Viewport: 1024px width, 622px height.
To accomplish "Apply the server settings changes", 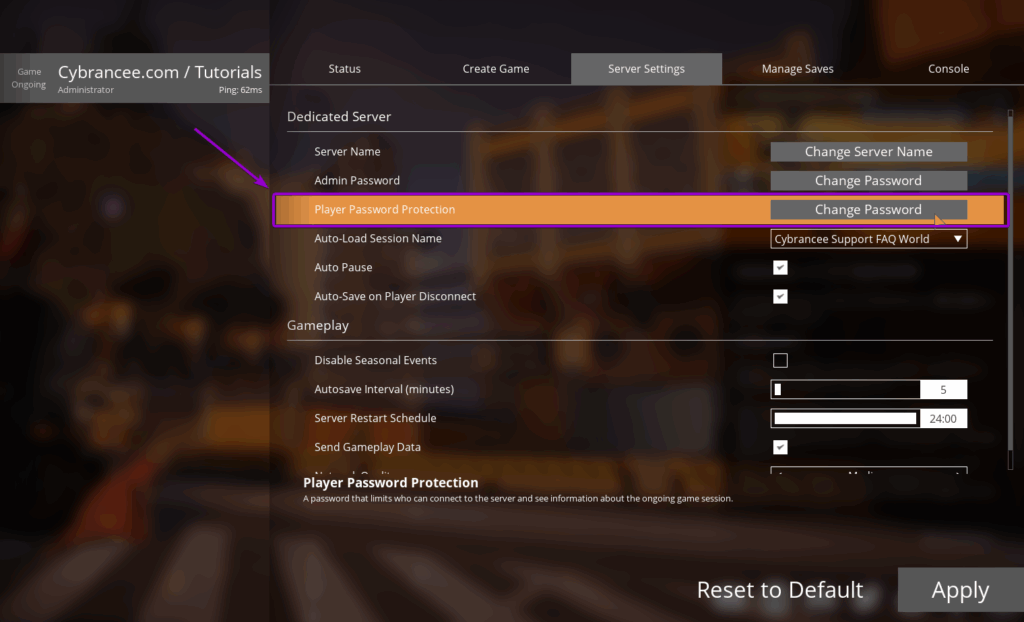I will click(959, 590).
